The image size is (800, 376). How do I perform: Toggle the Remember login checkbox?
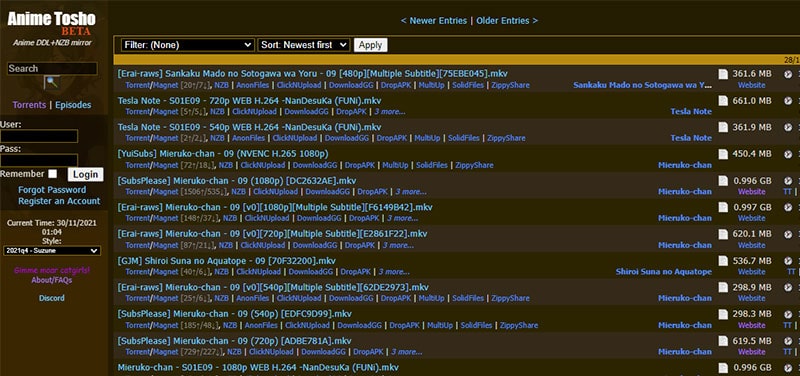pyautogui.click(x=53, y=174)
